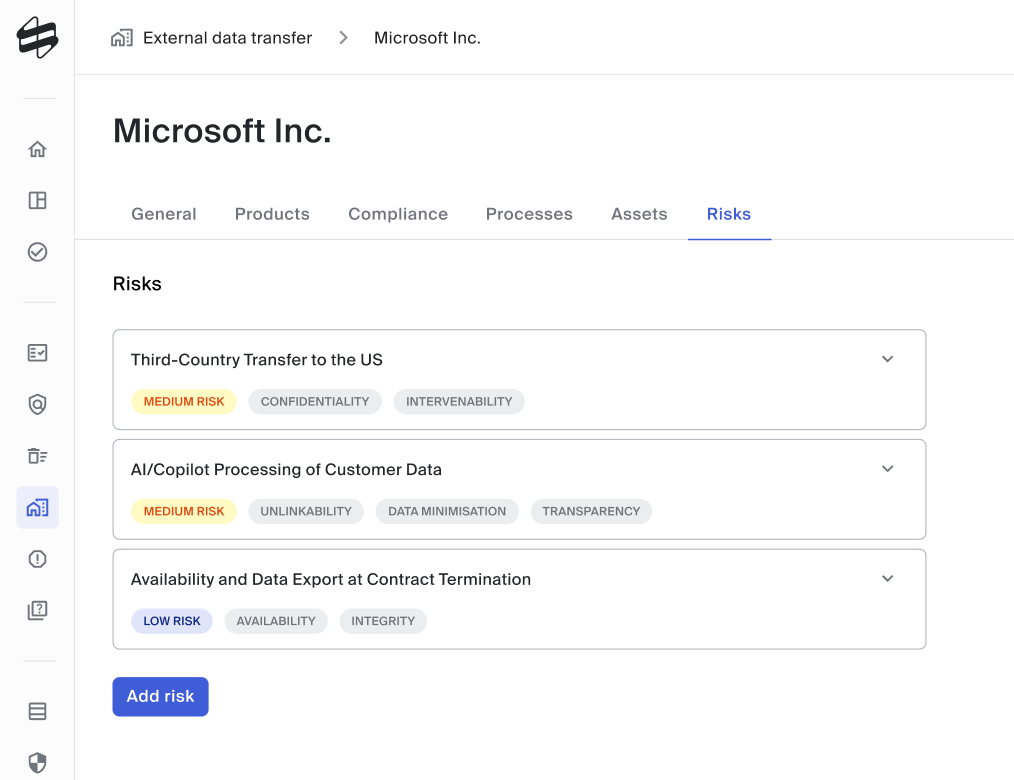This screenshot has height=780, width=1014.
Task: Switch to the Assets tab
Action: (639, 214)
